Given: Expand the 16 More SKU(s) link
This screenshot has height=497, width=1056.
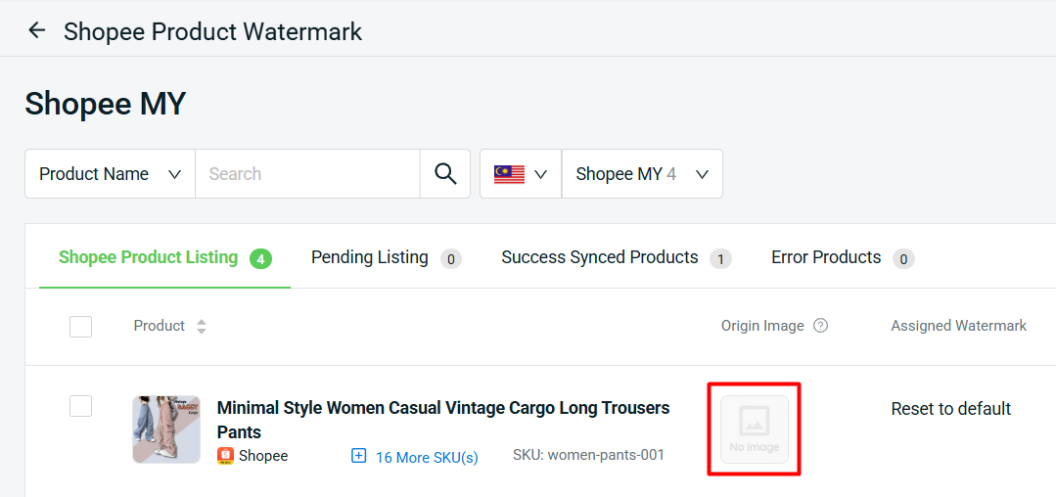Looking at the screenshot, I should click(x=427, y=458).
